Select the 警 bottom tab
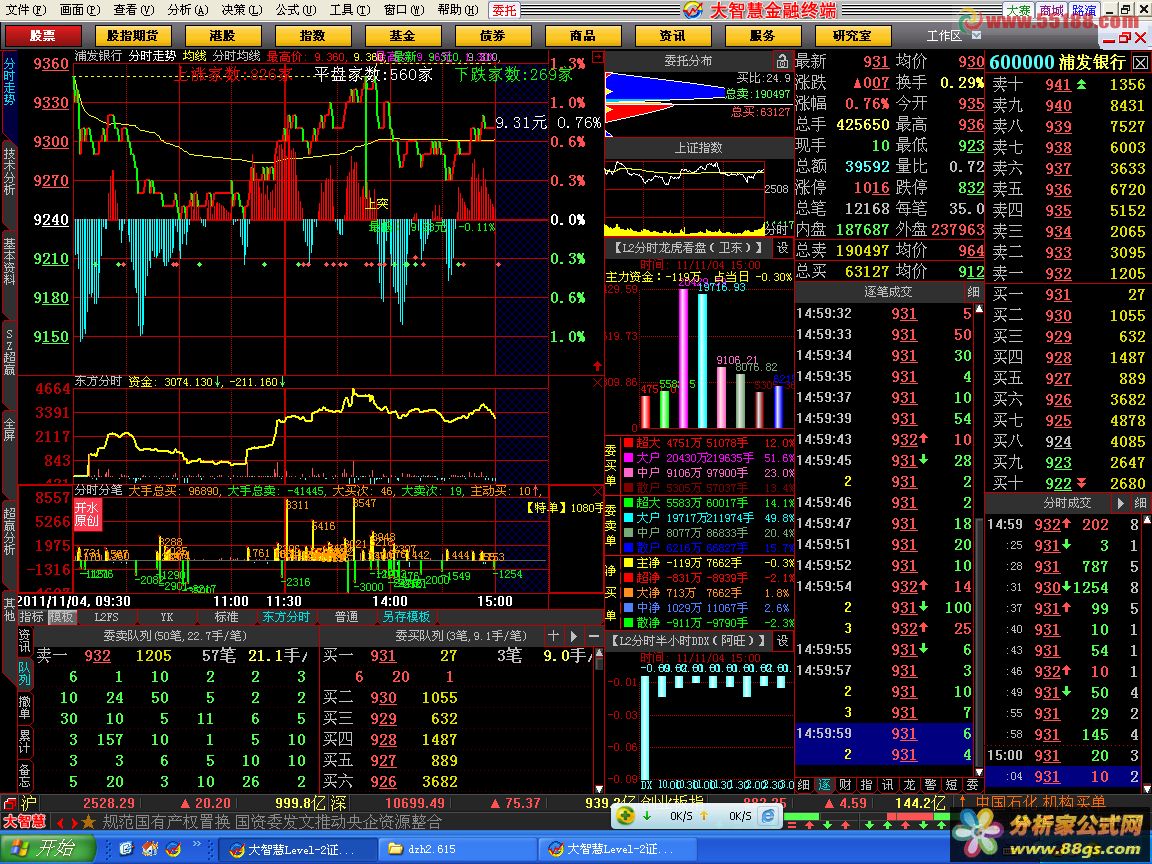Image resolution: width=1152 pixels, height=864 pixels. [931, 785]
